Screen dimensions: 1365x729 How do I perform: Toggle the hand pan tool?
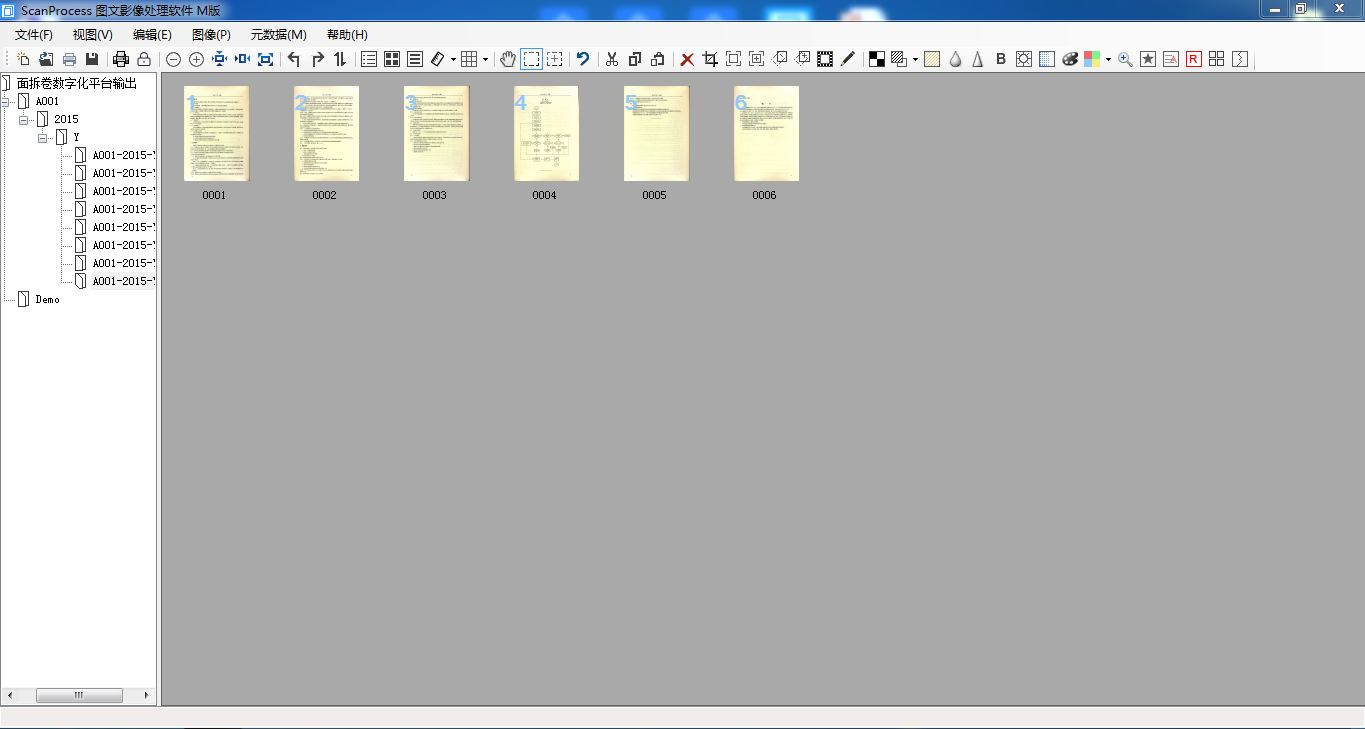pyautogui.click(x=508, y=59)
